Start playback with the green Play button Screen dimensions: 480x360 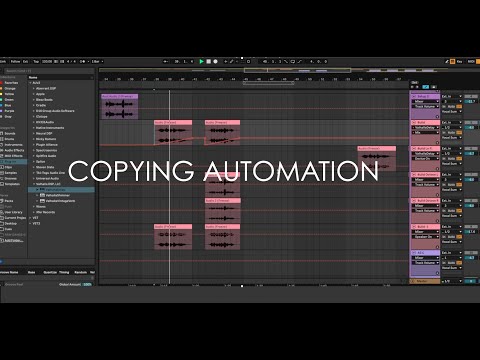click(x=201, y=61)
